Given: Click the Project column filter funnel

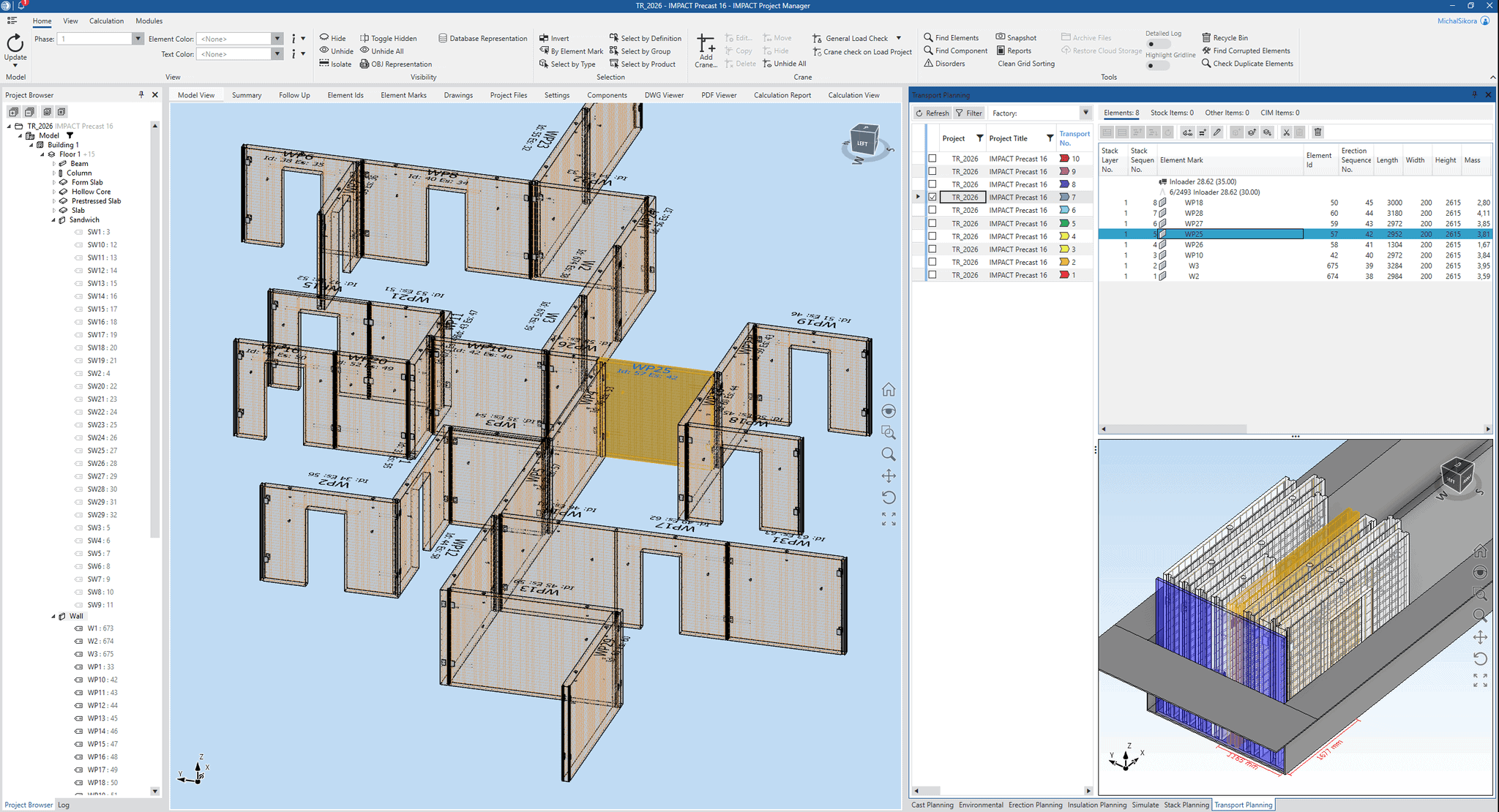Looking at the screenshot, I should tap(979, 138).
